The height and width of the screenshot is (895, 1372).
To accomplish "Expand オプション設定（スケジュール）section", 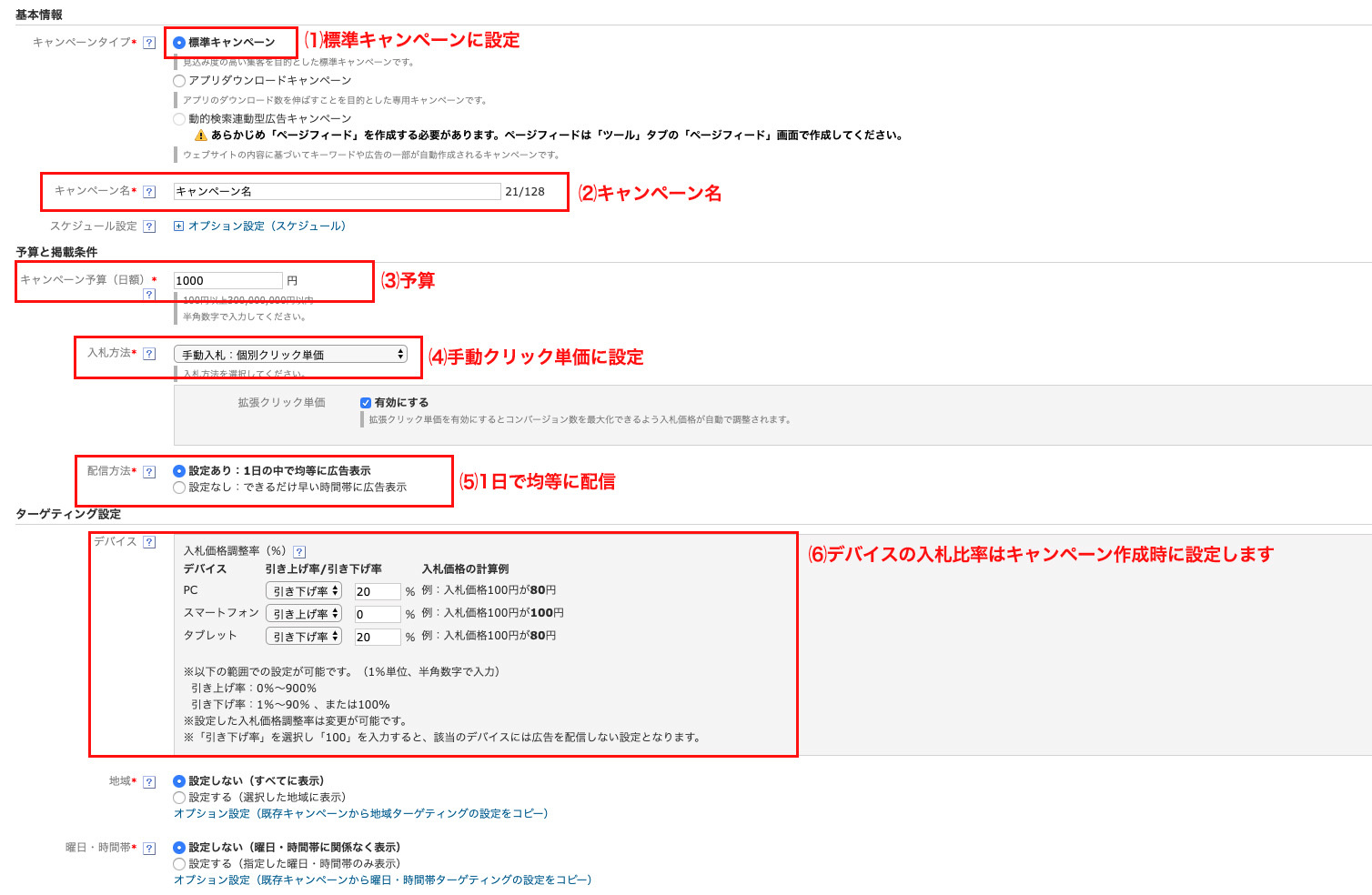I will (x=260, y=226).
